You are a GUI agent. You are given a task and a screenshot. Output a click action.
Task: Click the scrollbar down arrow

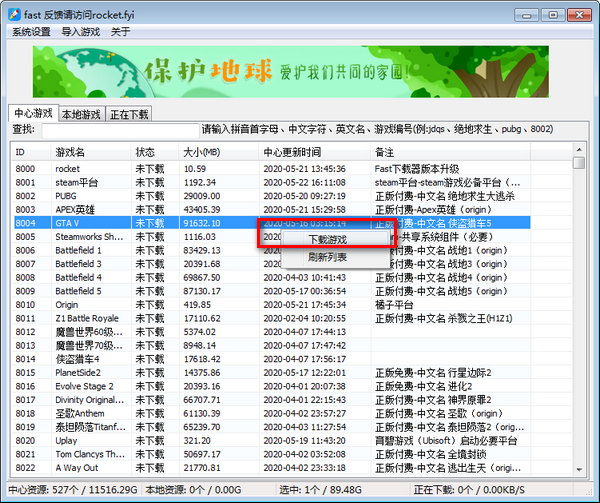[579, 469]
